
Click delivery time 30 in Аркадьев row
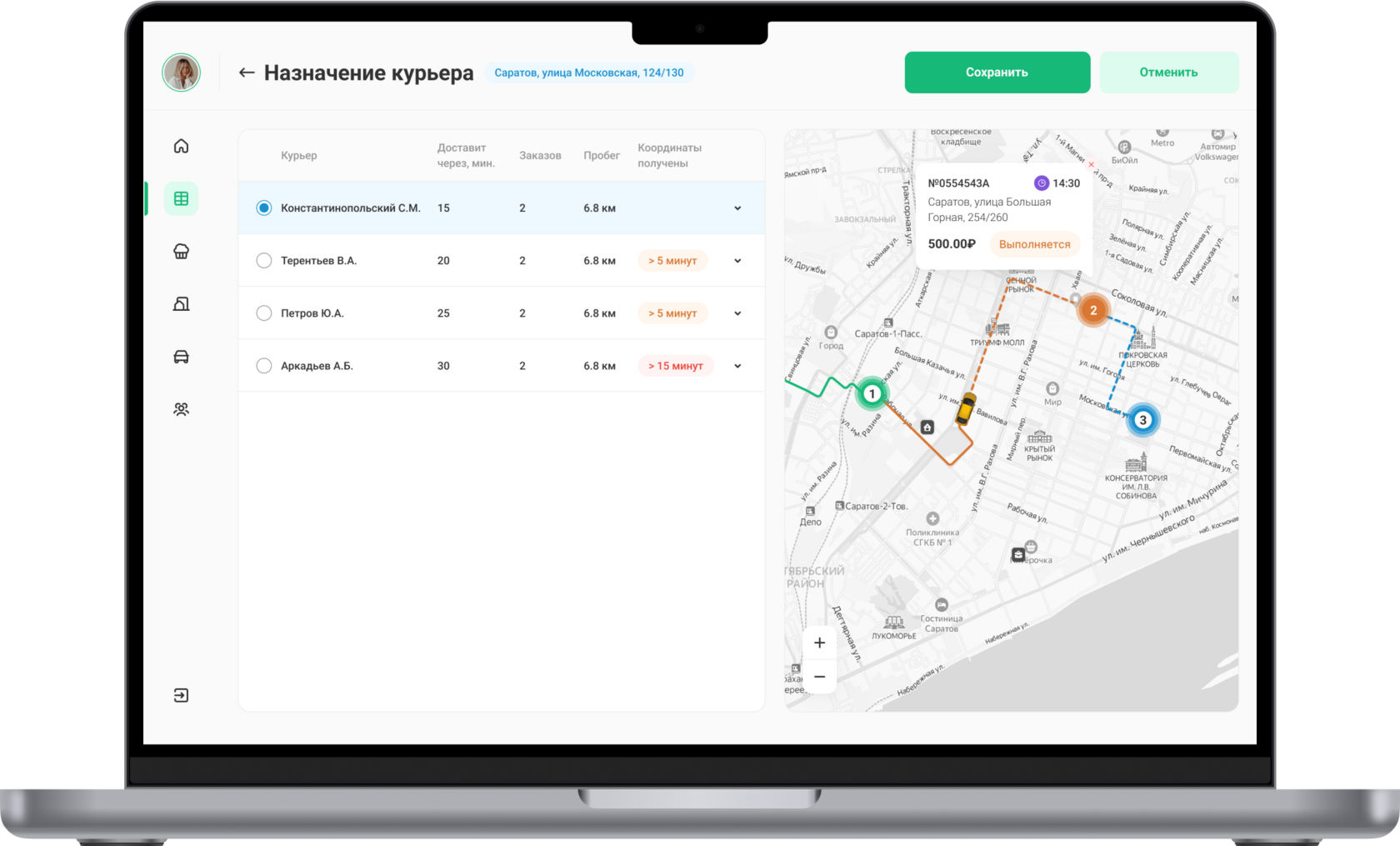tap(443, 366)
